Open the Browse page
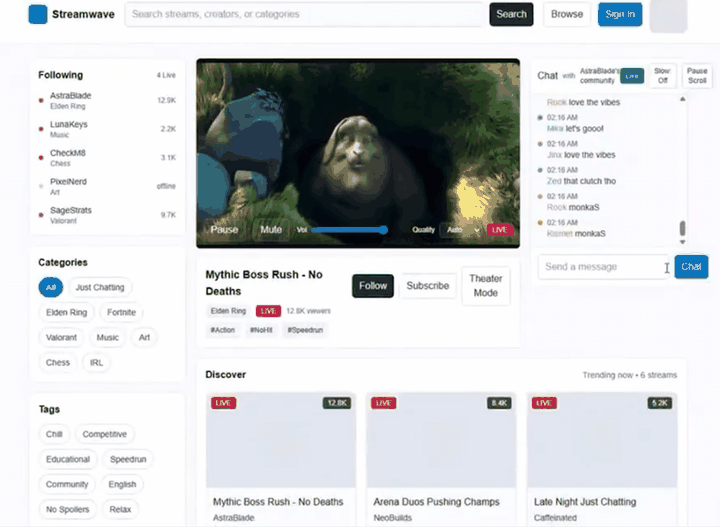The image size is (720, 527). point(567,14)
